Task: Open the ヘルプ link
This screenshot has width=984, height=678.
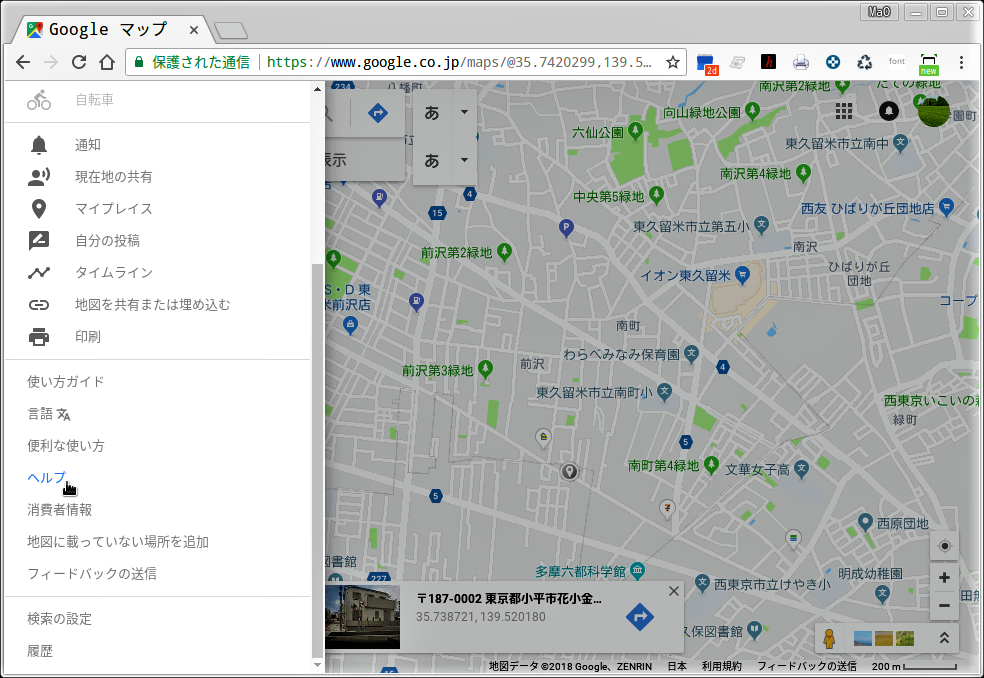Action: 47,478
